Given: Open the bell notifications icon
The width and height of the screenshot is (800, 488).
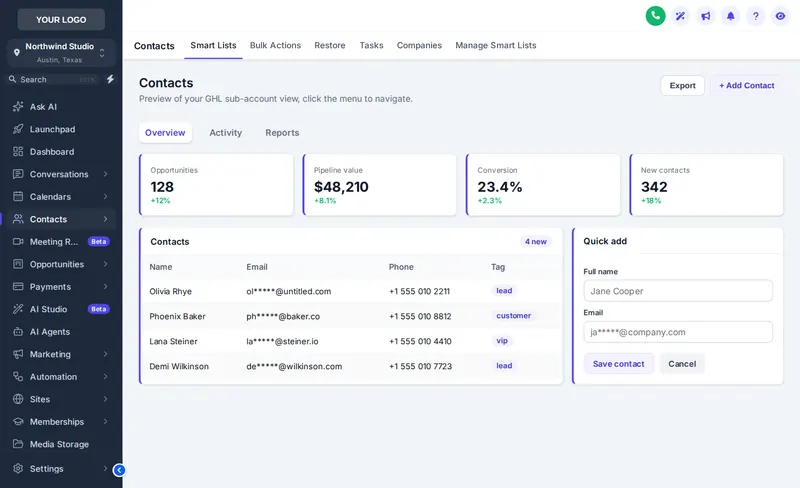Looking at the screenshot, I should click(731, 16).
